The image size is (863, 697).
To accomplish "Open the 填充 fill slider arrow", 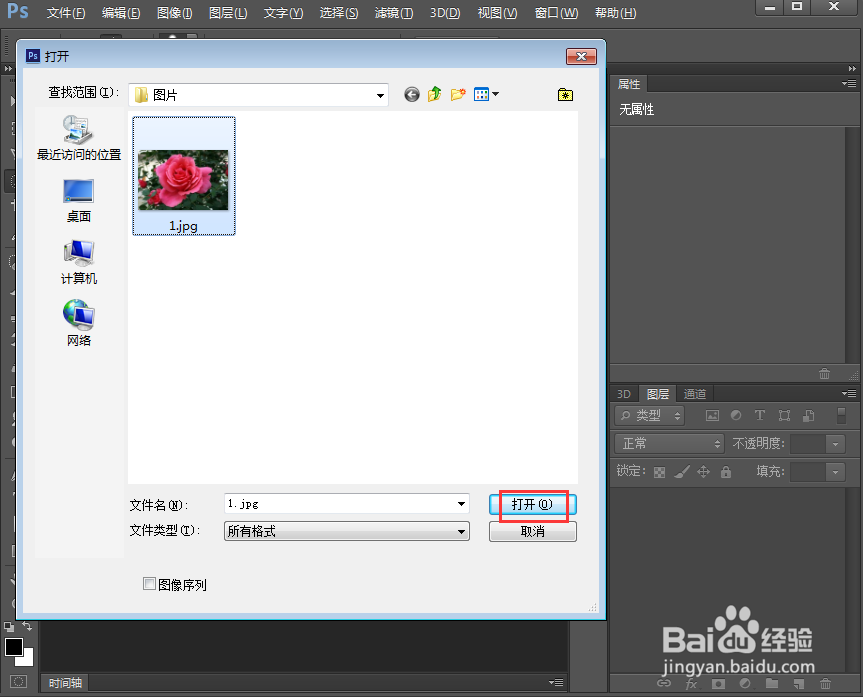I will tap(835, 472).
